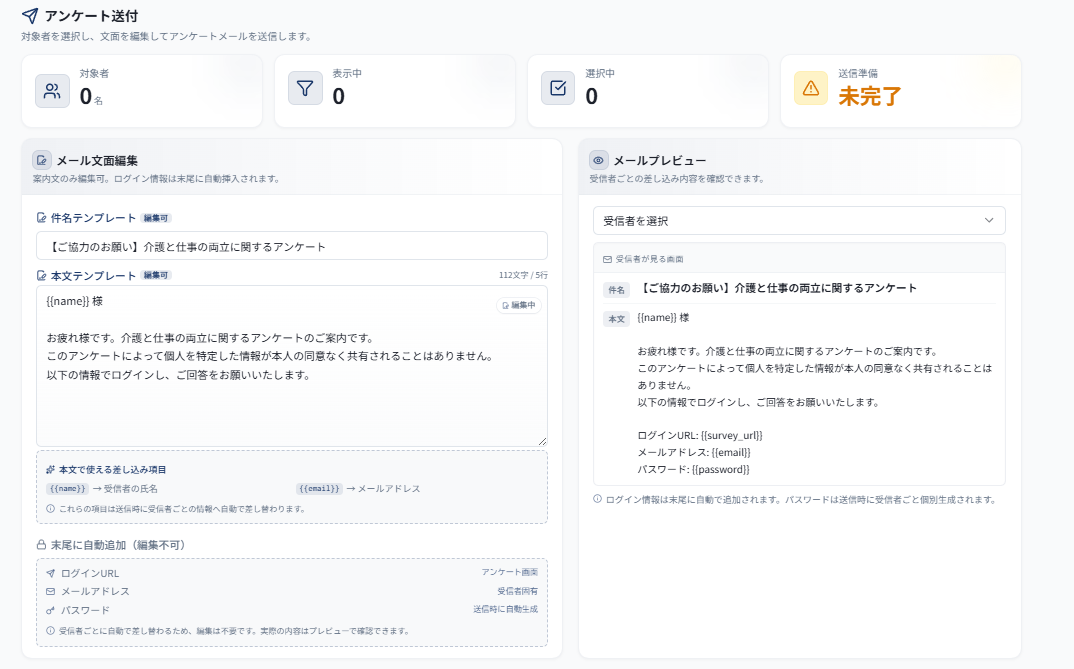Image resolution: width=1074 pixels, height=669 pixels.
Task: Click the envelope icon next to 受信者が見る画面
Action: (607, 259)
